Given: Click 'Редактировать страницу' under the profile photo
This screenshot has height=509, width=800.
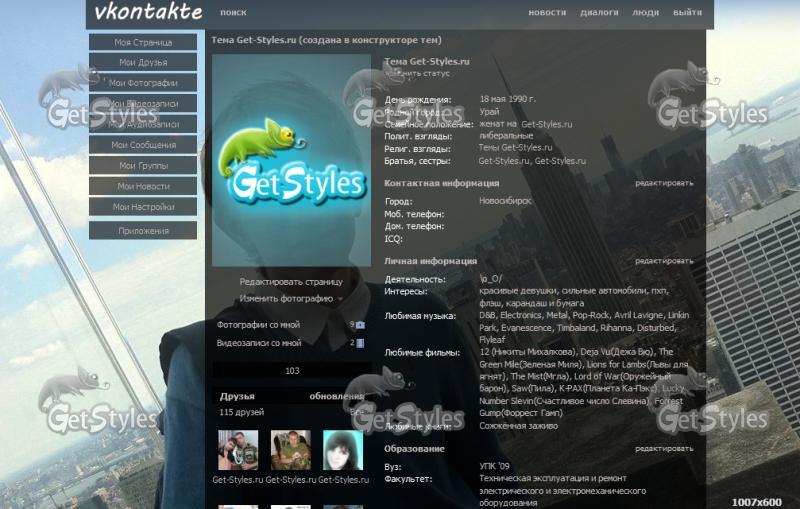Looking at the screenshot, I should [291, 282].
